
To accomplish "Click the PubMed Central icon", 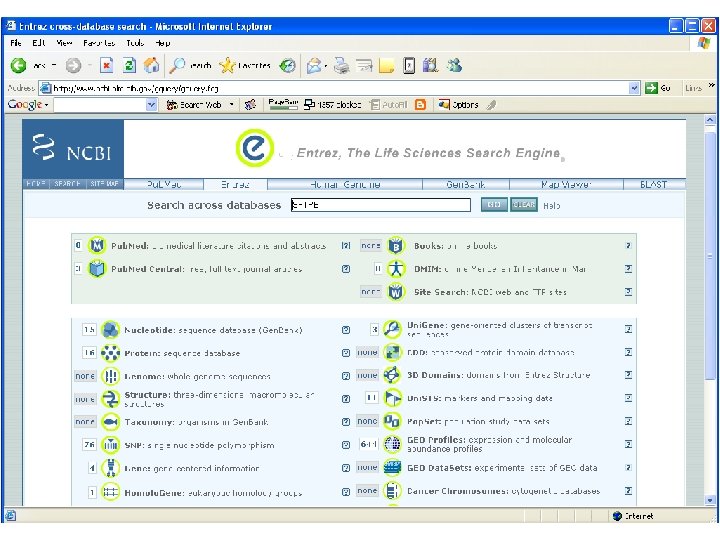I will (97, 269).
